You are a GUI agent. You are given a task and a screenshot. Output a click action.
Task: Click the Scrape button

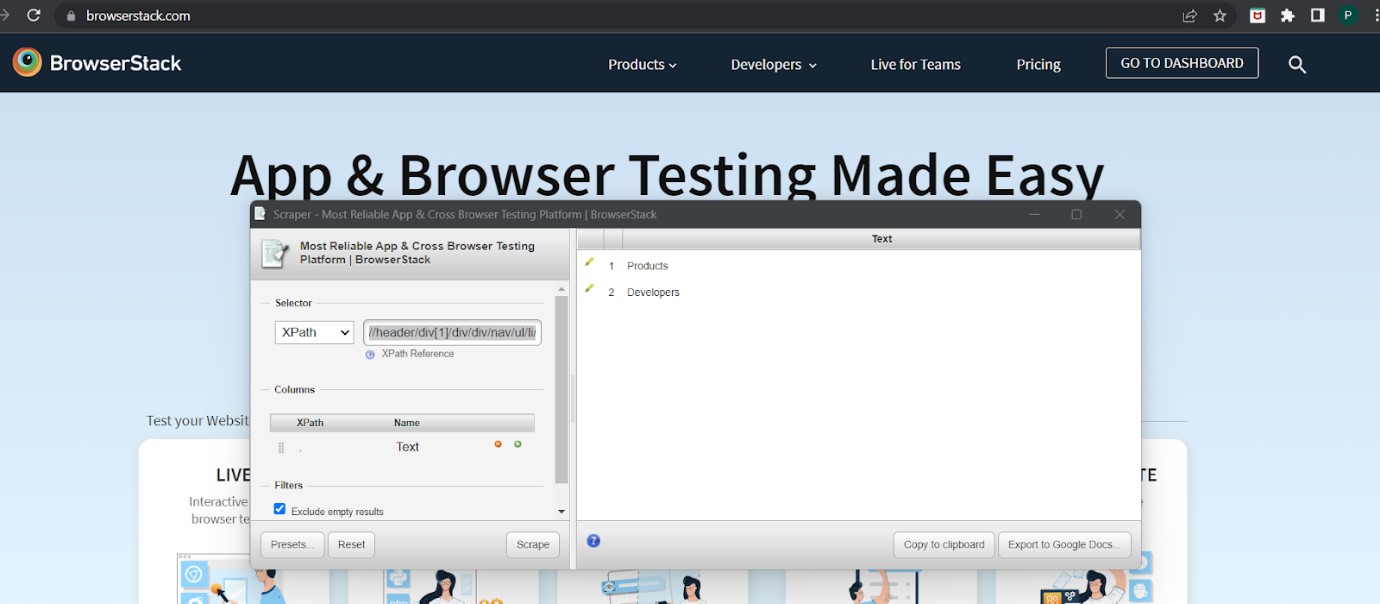coord(533,545)
